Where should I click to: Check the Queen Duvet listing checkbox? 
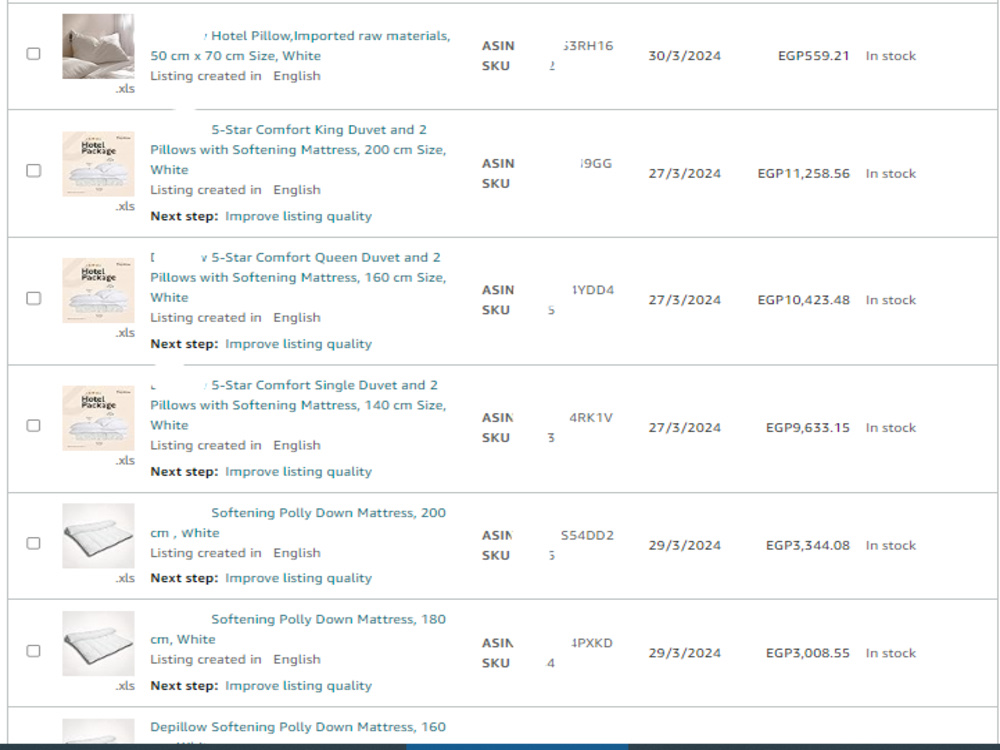coord(34,298)
